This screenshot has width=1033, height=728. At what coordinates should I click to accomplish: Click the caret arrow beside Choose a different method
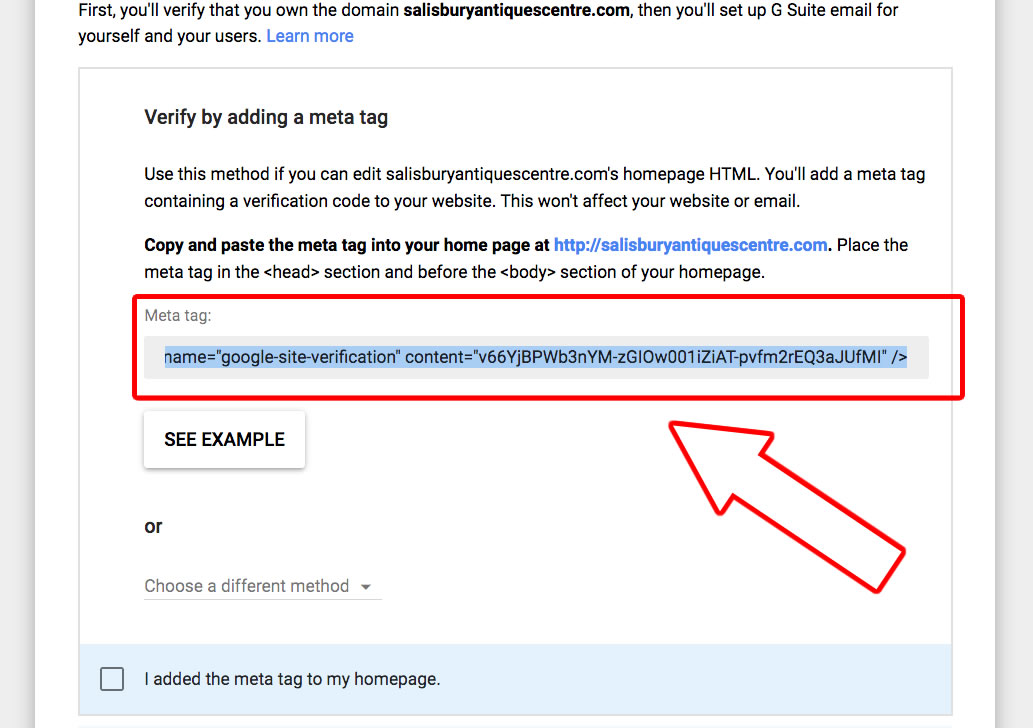click(366, 587)
